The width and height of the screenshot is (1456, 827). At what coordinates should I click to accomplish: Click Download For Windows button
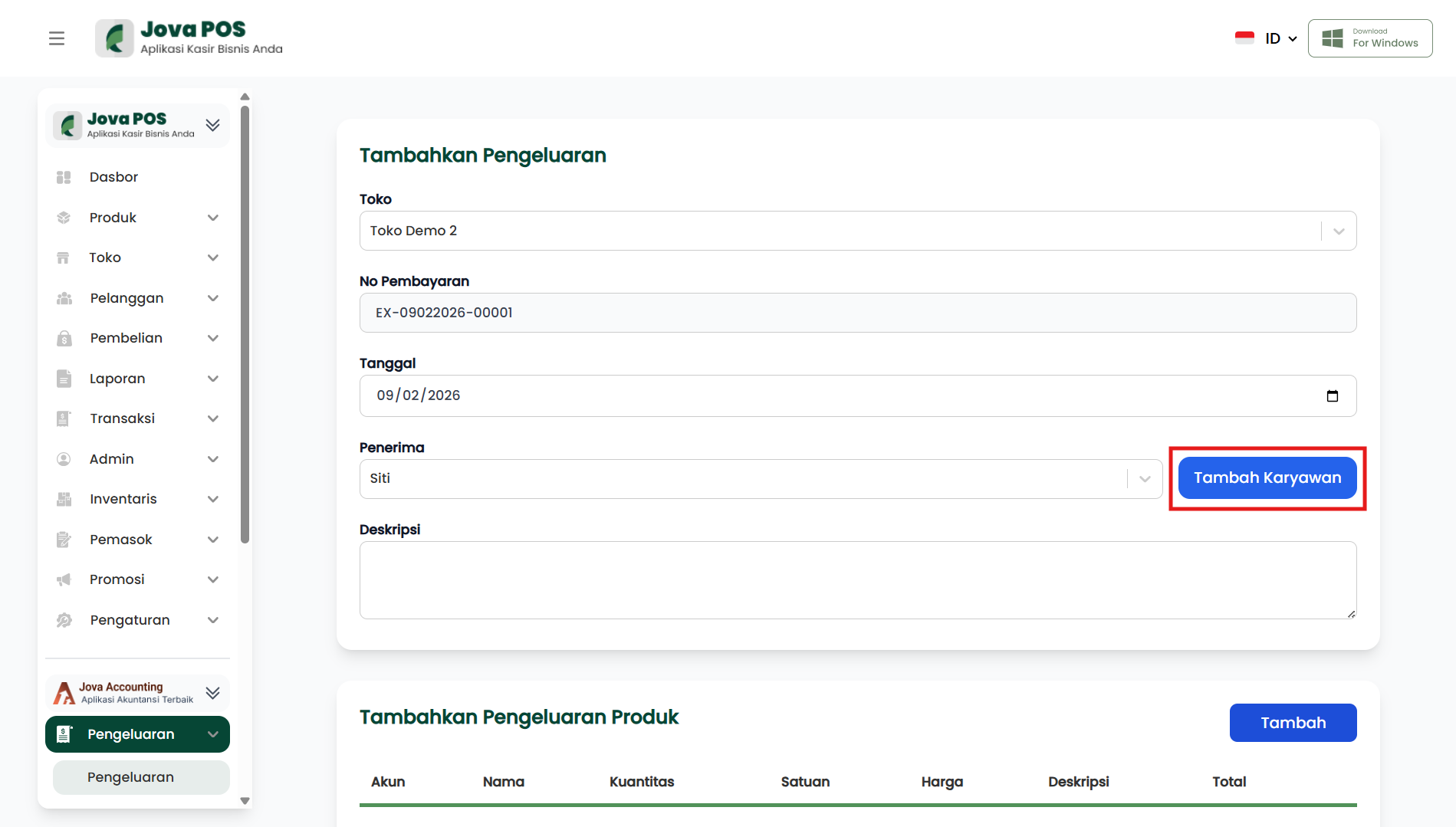coord(1369,38)
